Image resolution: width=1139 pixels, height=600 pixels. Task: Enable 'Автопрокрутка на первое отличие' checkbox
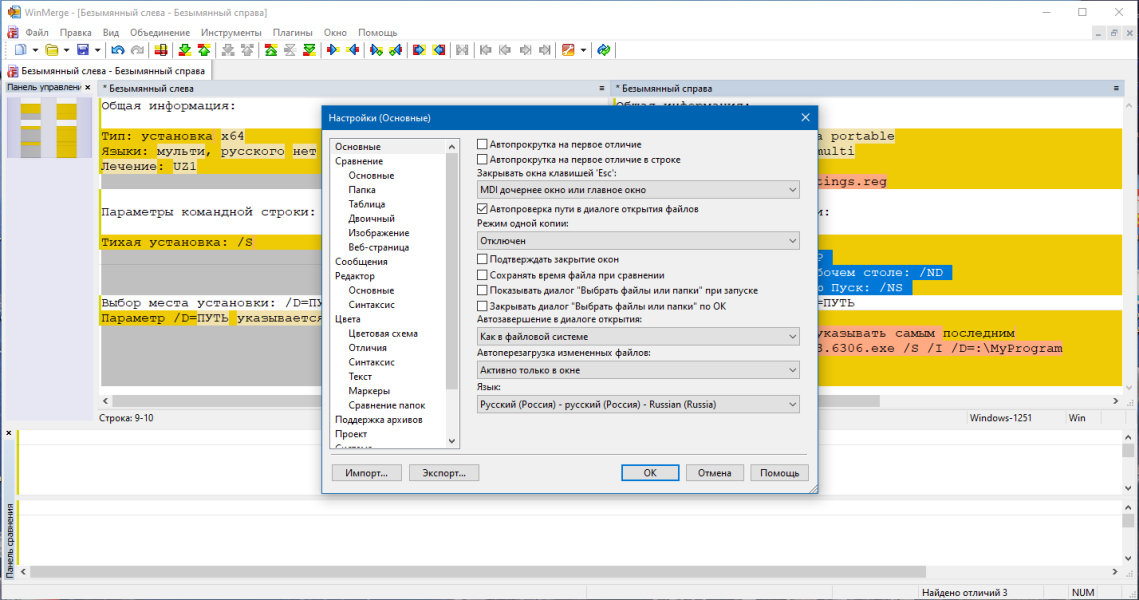click(482, 145)
